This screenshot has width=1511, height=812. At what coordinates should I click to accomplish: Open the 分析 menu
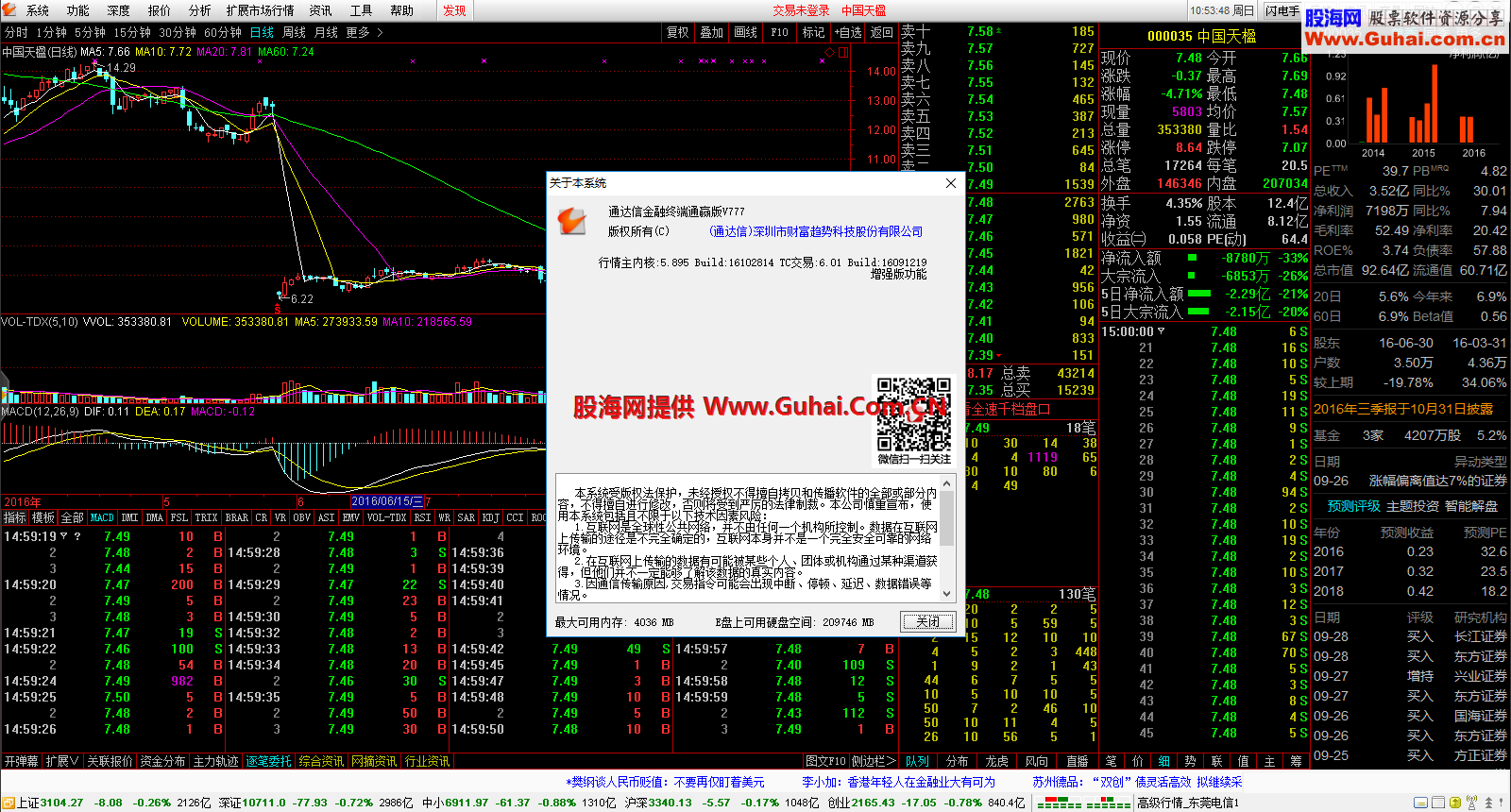tap(199, 10)
